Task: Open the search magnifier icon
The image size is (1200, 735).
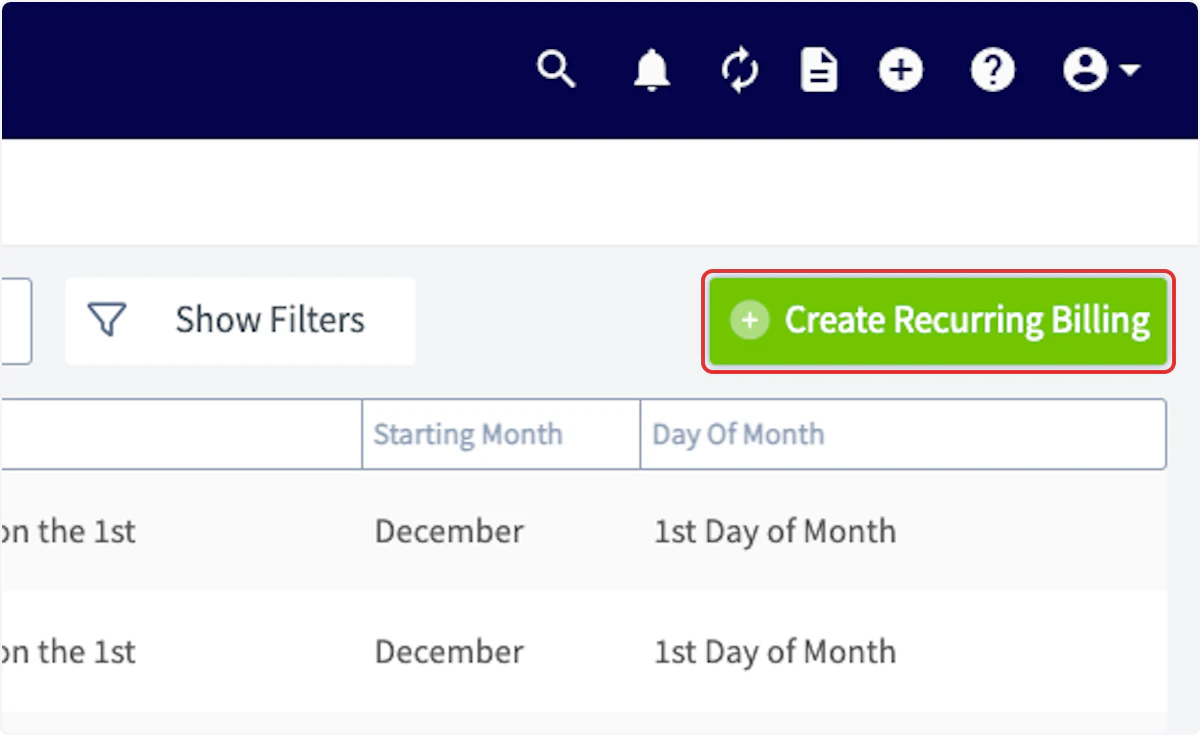Action: point(556,70)
